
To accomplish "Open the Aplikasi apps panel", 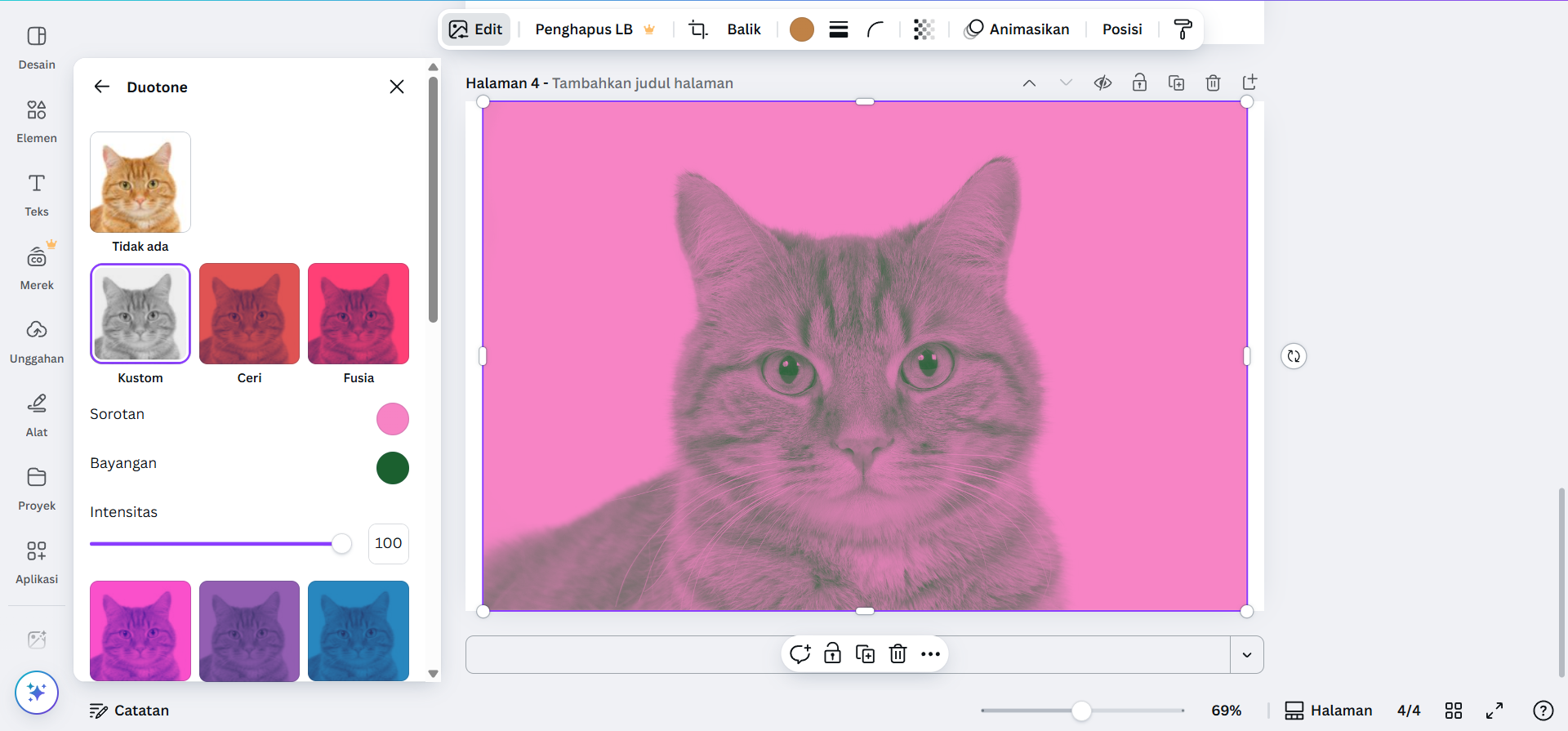I will (x=37, y=563).
